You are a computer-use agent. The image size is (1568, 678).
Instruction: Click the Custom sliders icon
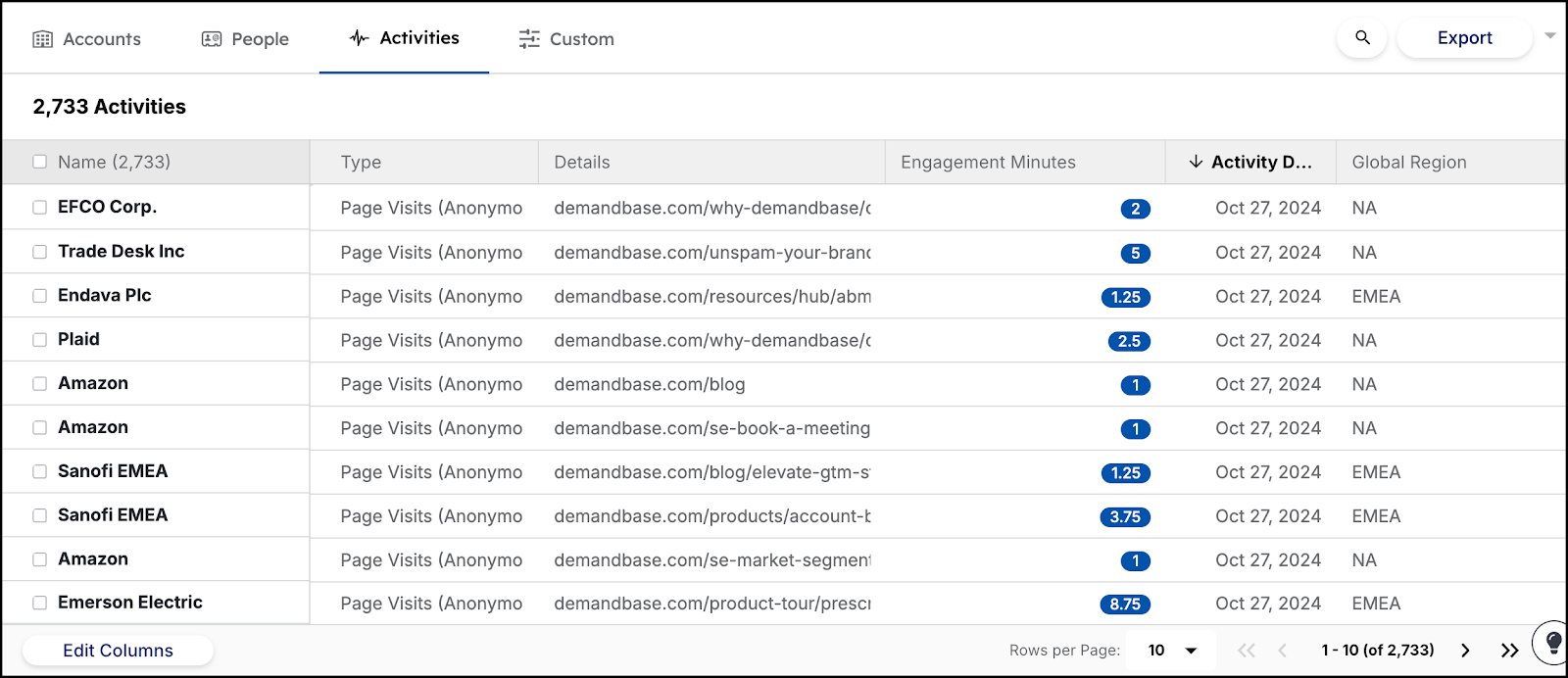529,39
